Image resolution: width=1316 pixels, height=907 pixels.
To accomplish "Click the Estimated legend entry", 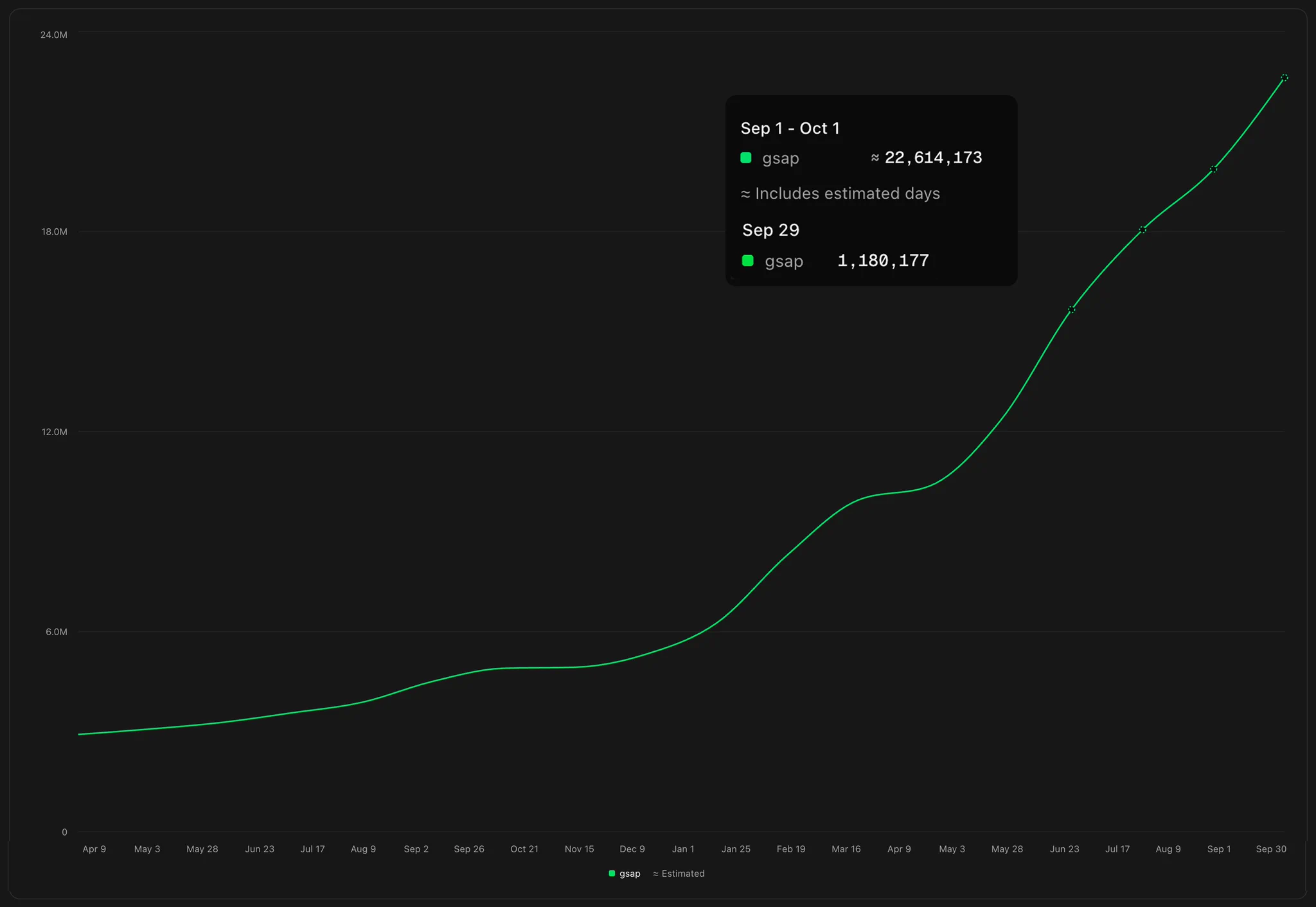I will [x=679, y=874].
